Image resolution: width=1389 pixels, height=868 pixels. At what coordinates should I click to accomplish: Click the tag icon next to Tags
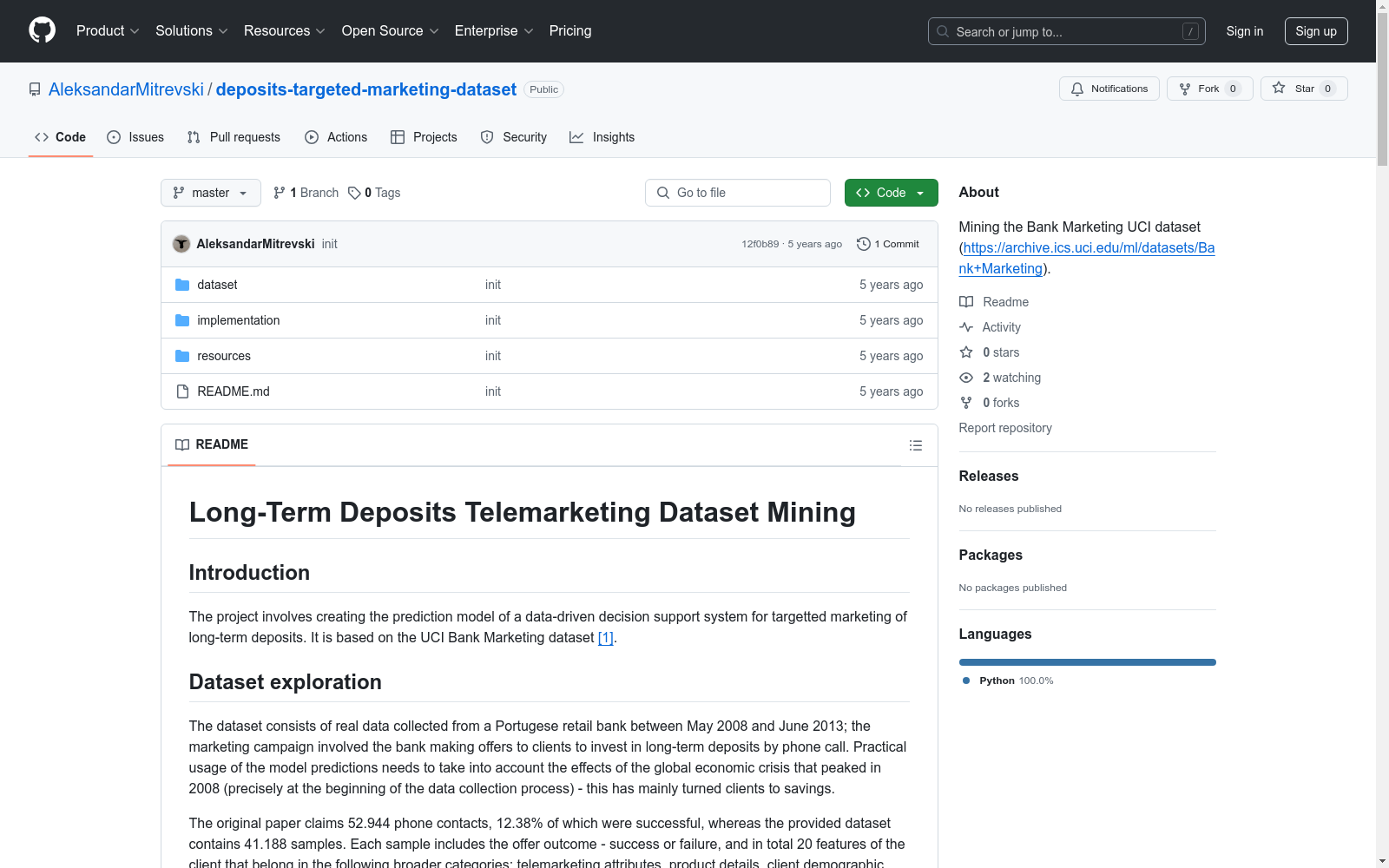(354, 193)
